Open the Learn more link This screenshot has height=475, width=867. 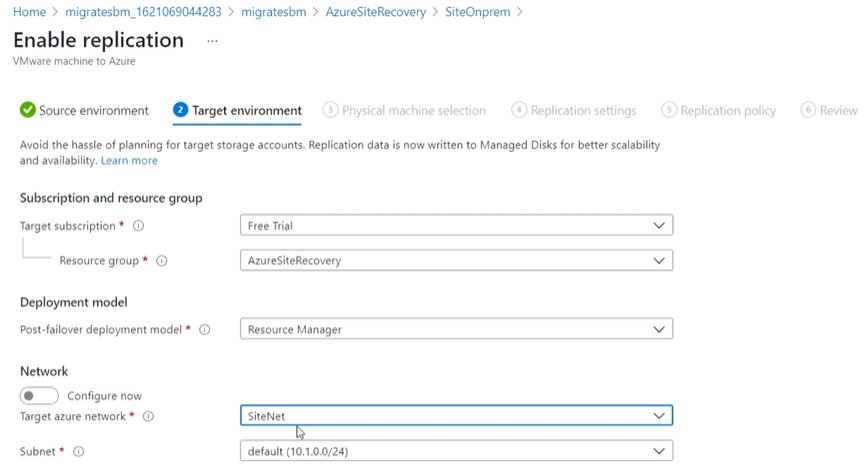[x=129, y=160]
